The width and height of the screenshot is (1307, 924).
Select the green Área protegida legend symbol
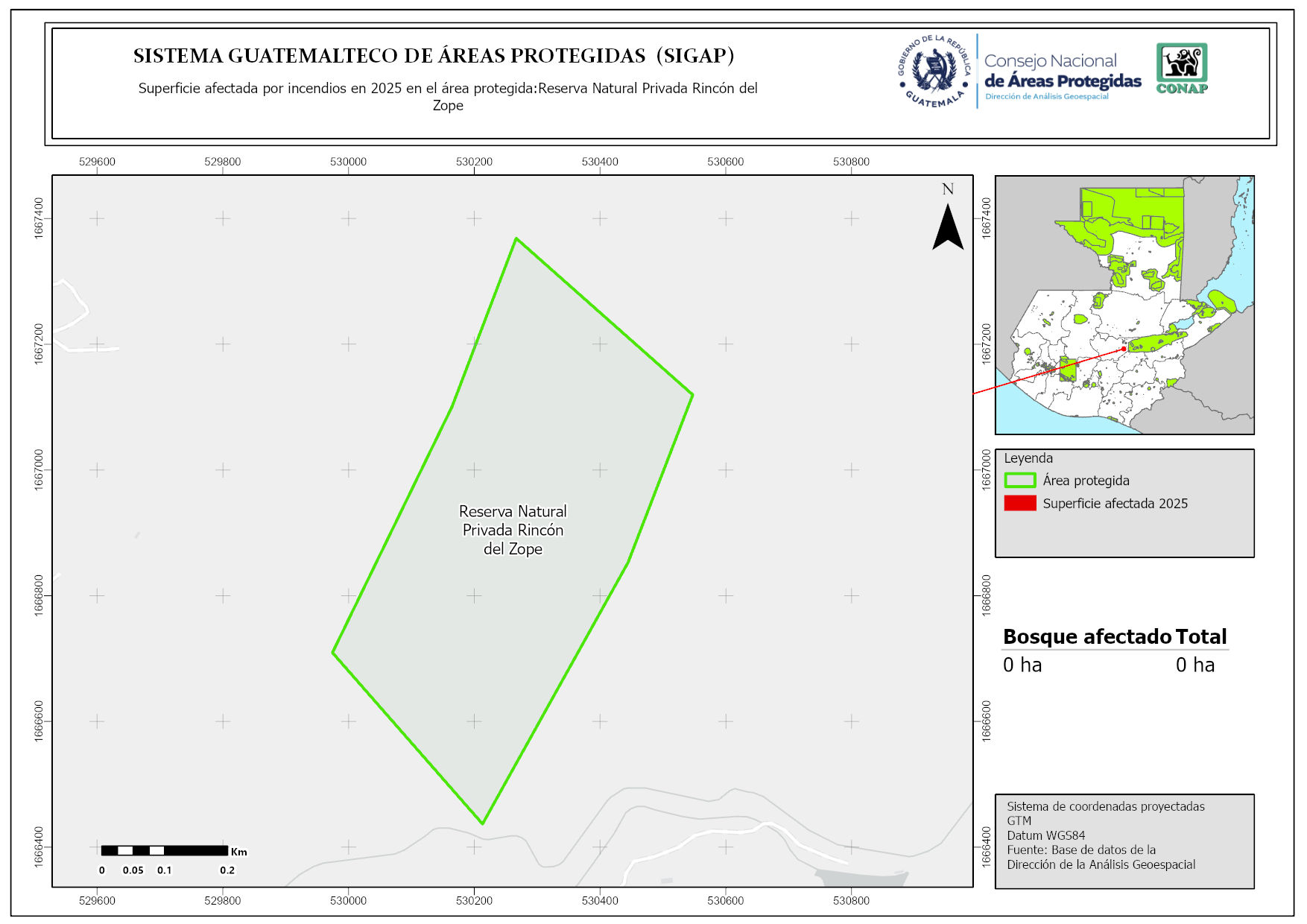[x=1019, y=481]
